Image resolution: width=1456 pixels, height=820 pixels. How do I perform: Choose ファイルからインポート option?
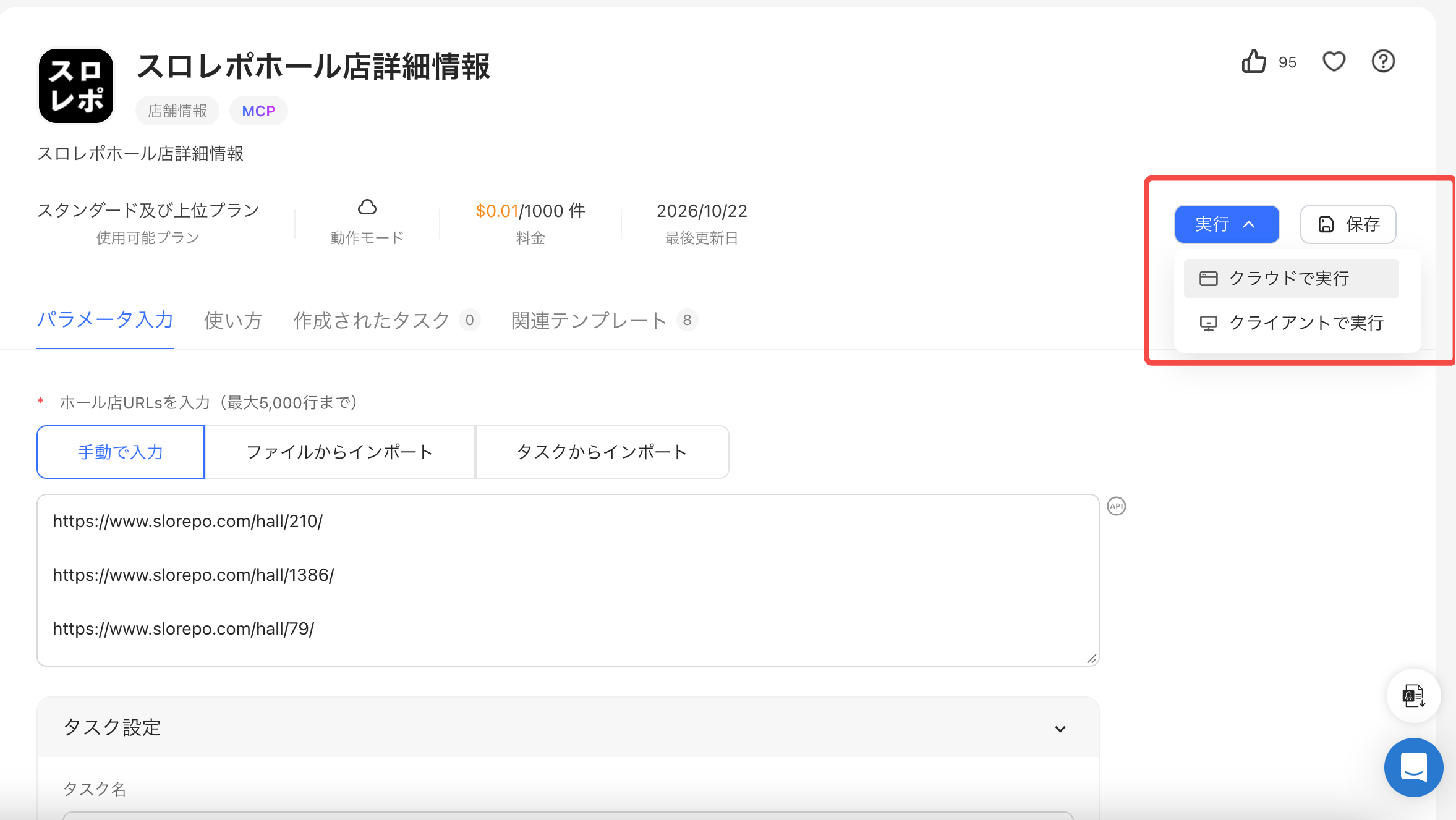point(339,452)
